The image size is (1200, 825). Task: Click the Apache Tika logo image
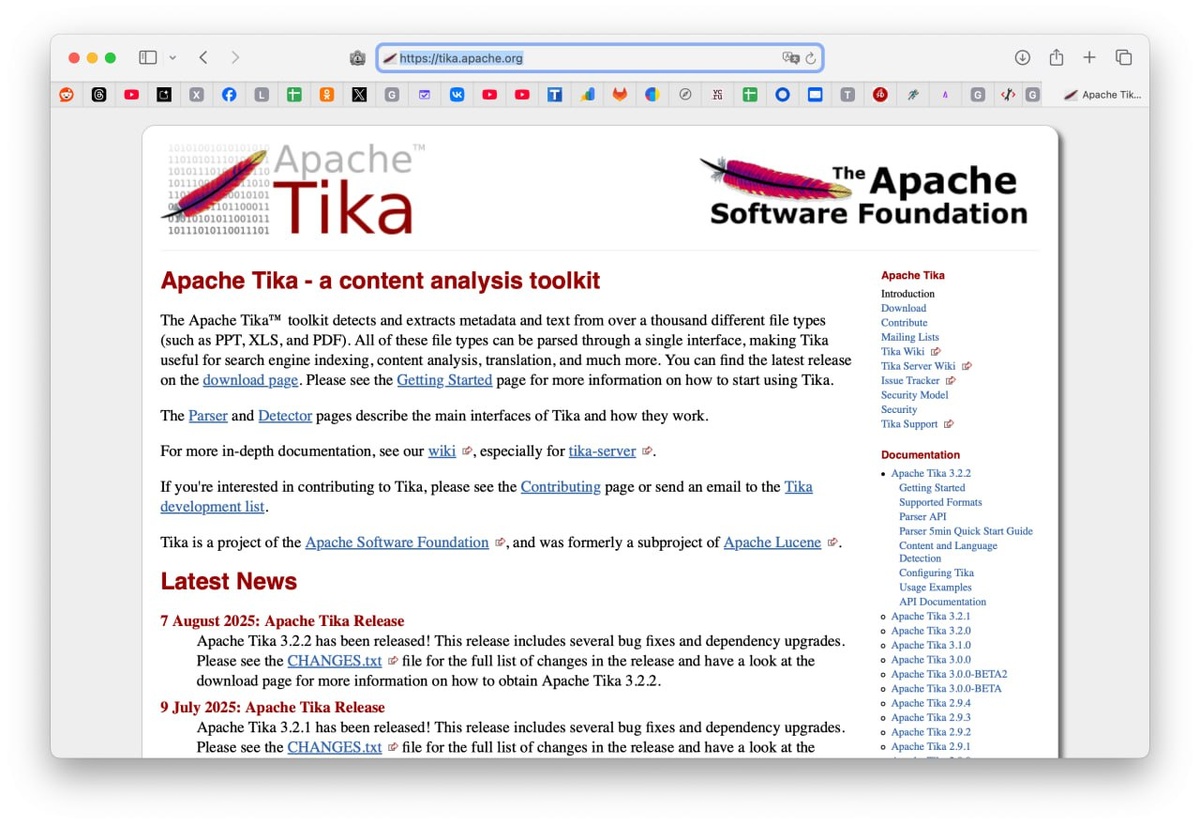click(x=293, y=189)
